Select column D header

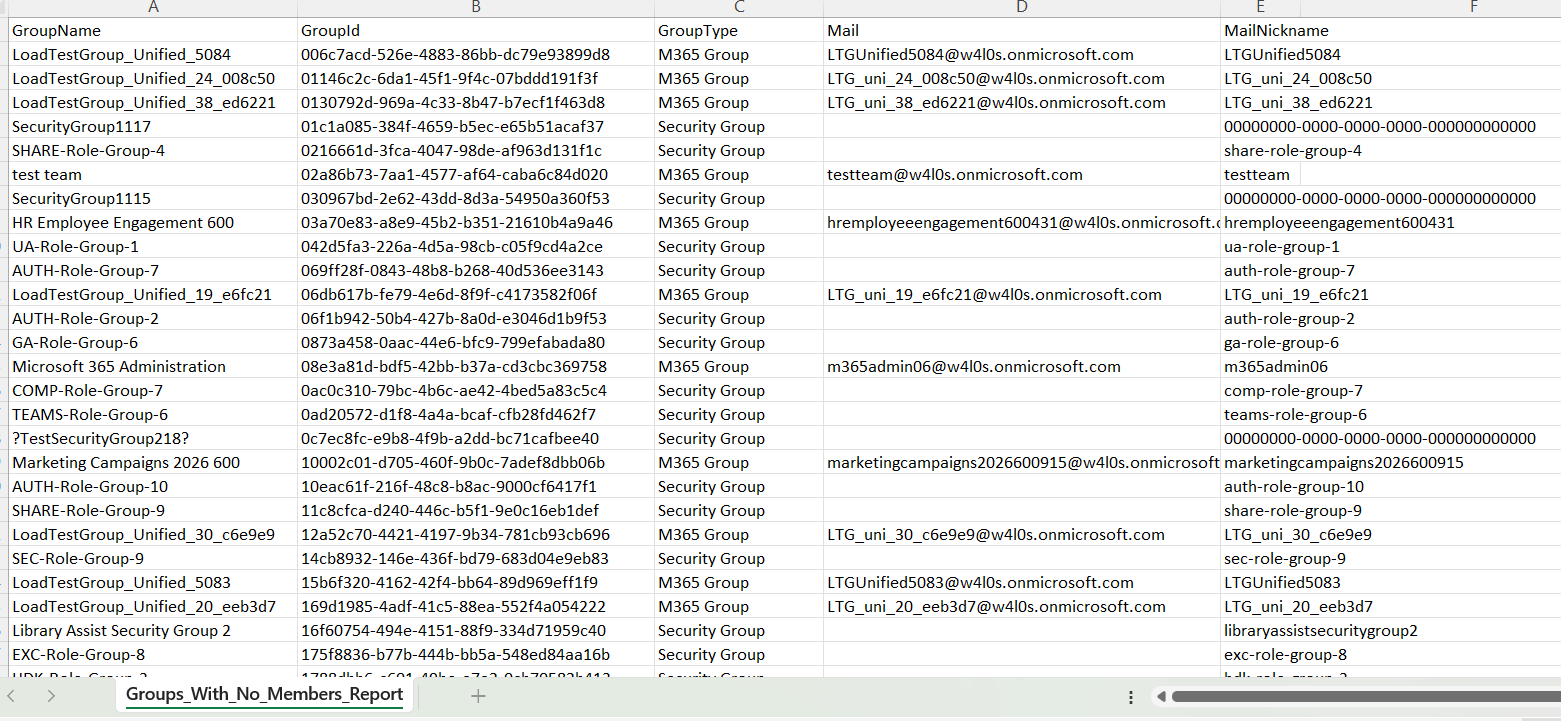click(x=1021, y=8)
